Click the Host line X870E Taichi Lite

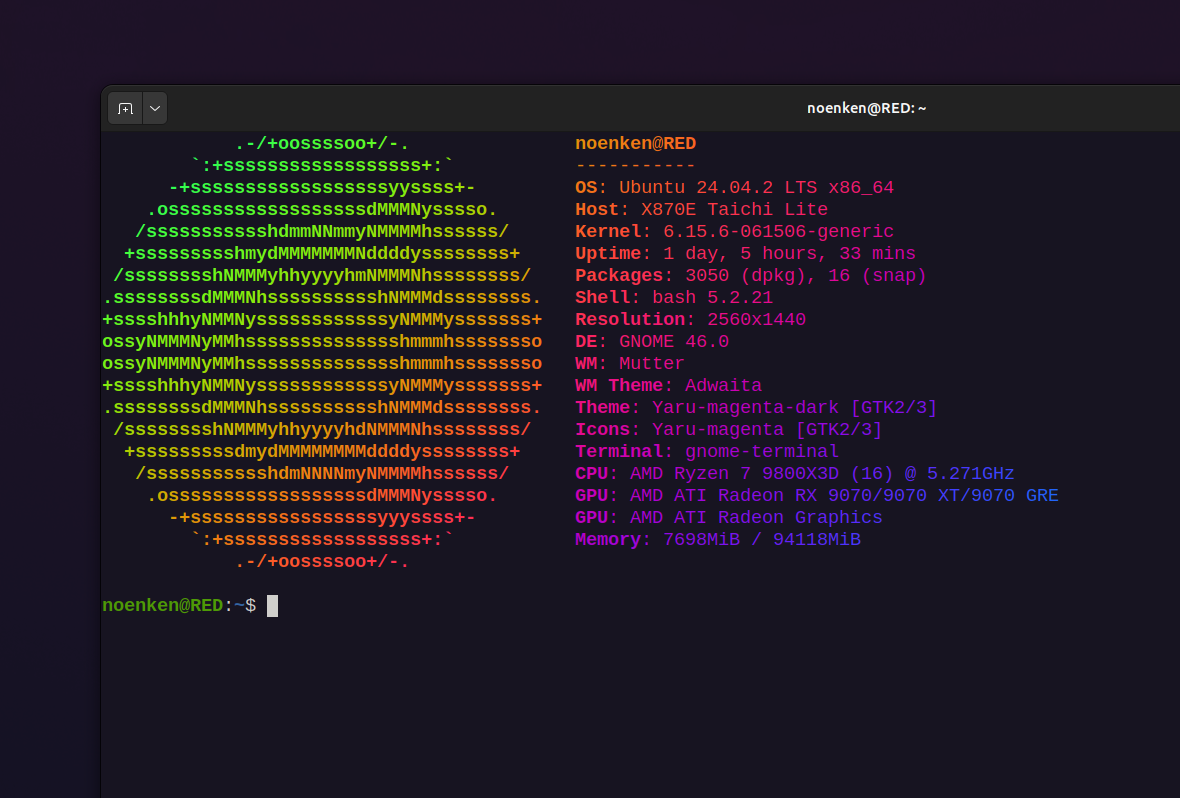point(701,210)
